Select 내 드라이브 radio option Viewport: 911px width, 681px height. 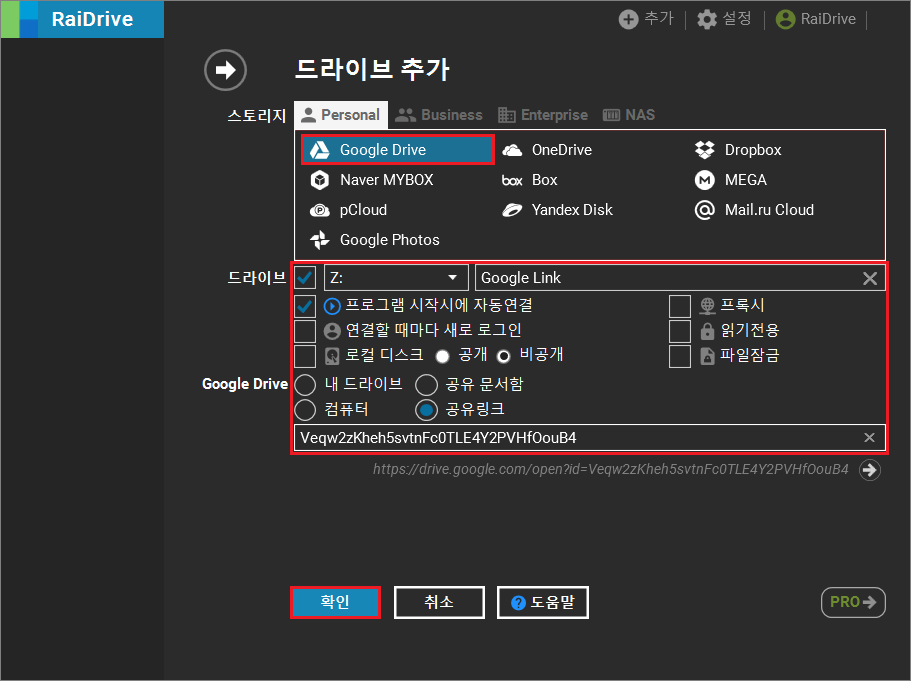305,385
